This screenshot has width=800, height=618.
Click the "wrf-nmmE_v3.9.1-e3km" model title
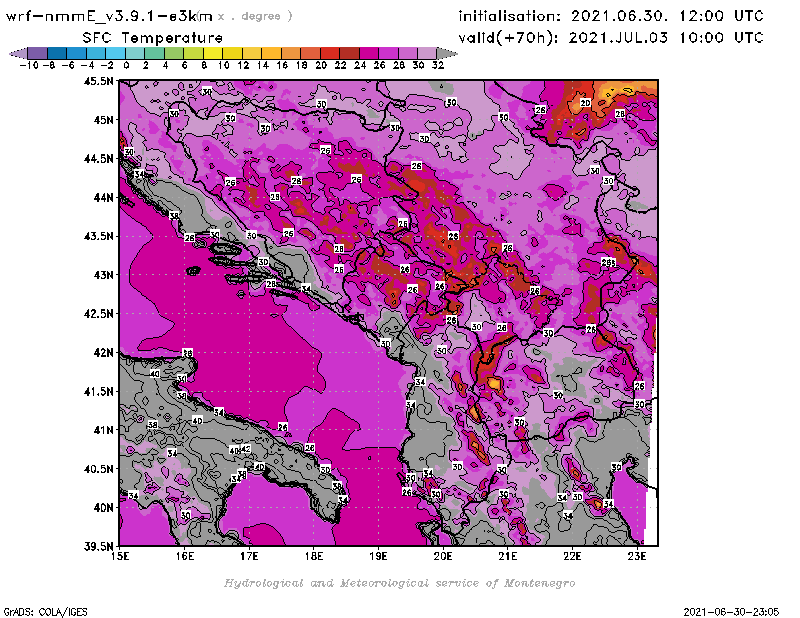[x=109, y=16]
